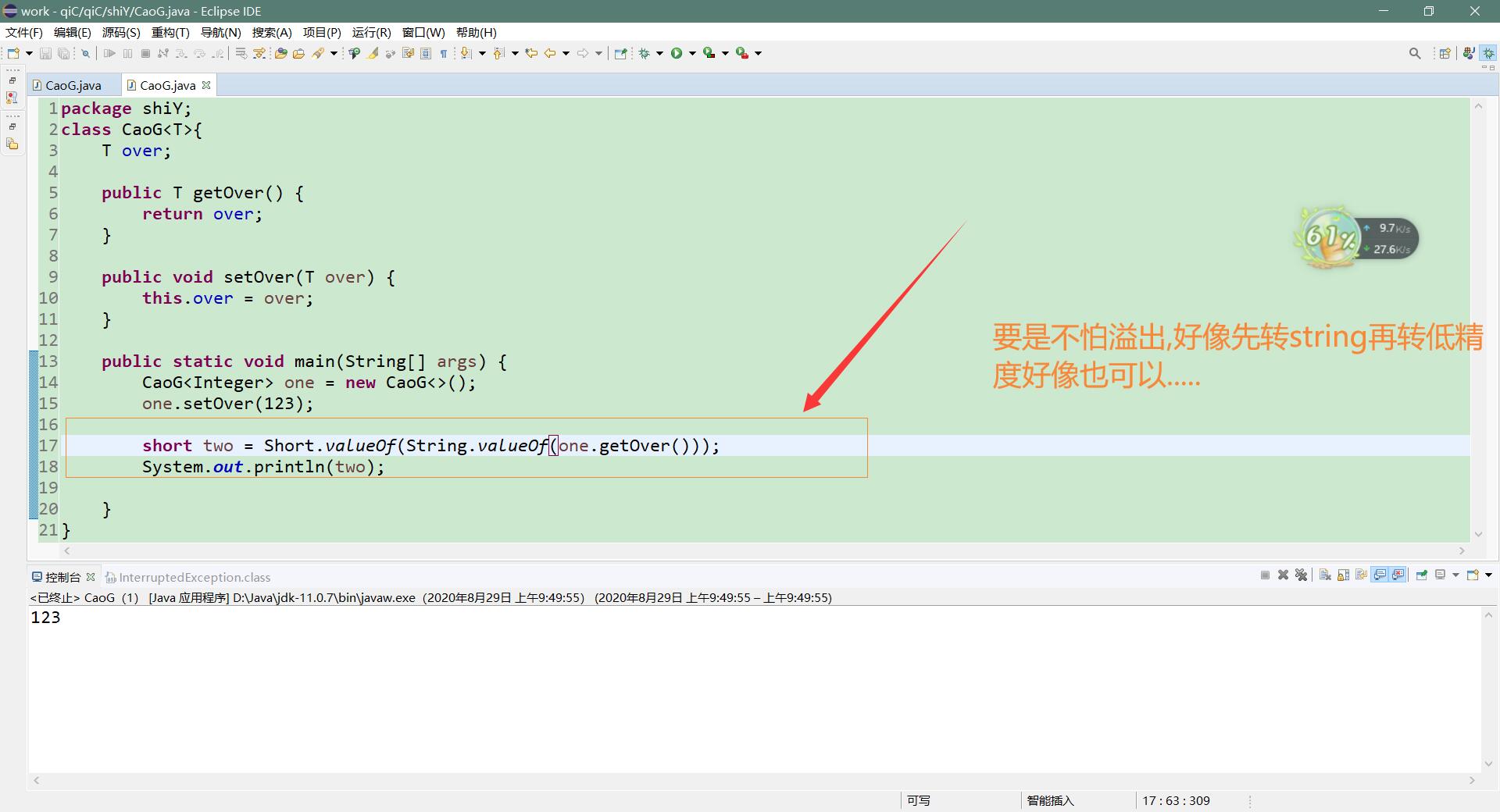Click the Open Type icon
This screenshot has width=1500, height=812.
tap(280, 53)
